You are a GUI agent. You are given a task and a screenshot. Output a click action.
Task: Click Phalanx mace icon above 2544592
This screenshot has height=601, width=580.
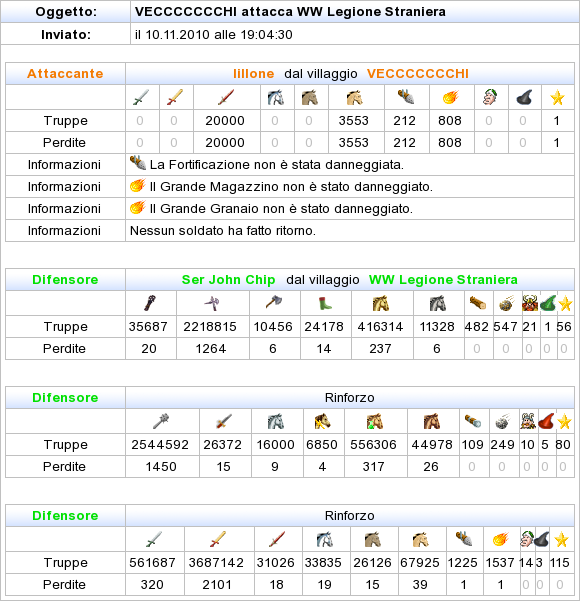(x=161, y=421)
